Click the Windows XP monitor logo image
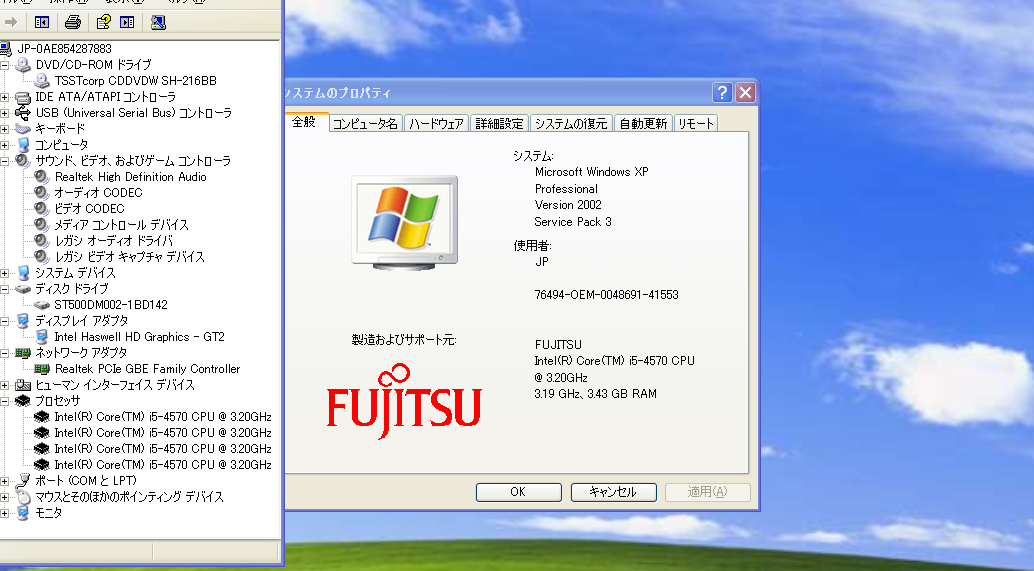The image size is (1034, 571). pos(404,223)
